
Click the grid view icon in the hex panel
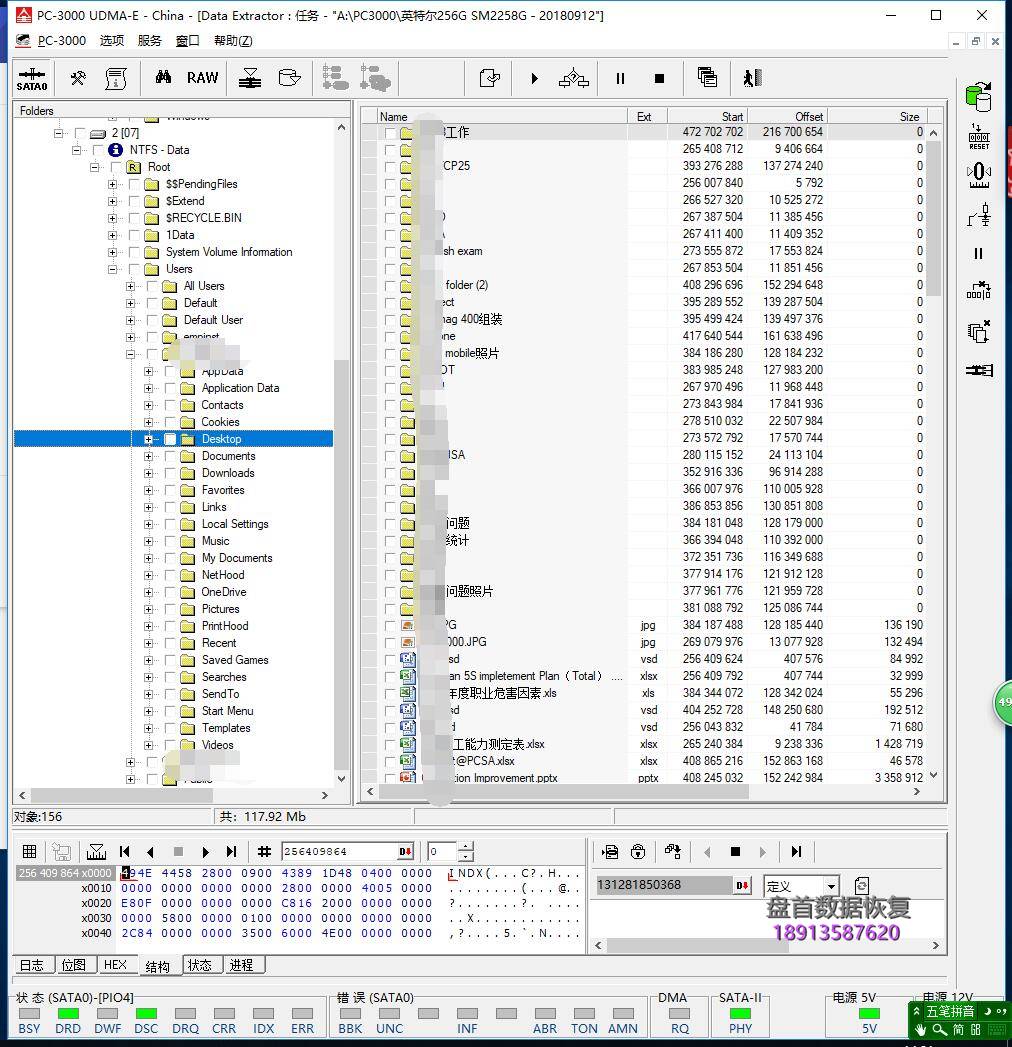tap(30, 851)
